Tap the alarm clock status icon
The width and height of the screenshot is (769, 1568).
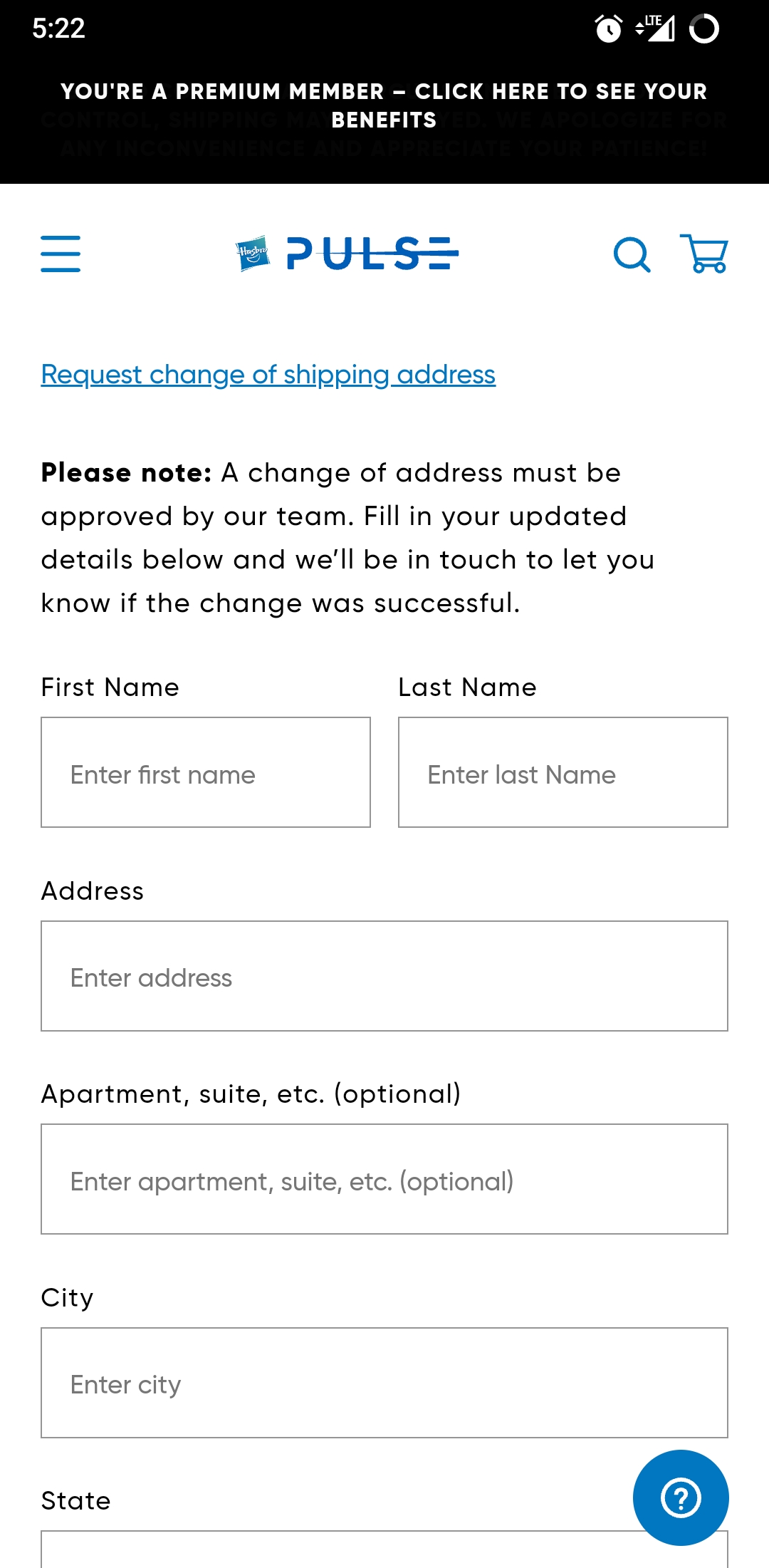609,29
